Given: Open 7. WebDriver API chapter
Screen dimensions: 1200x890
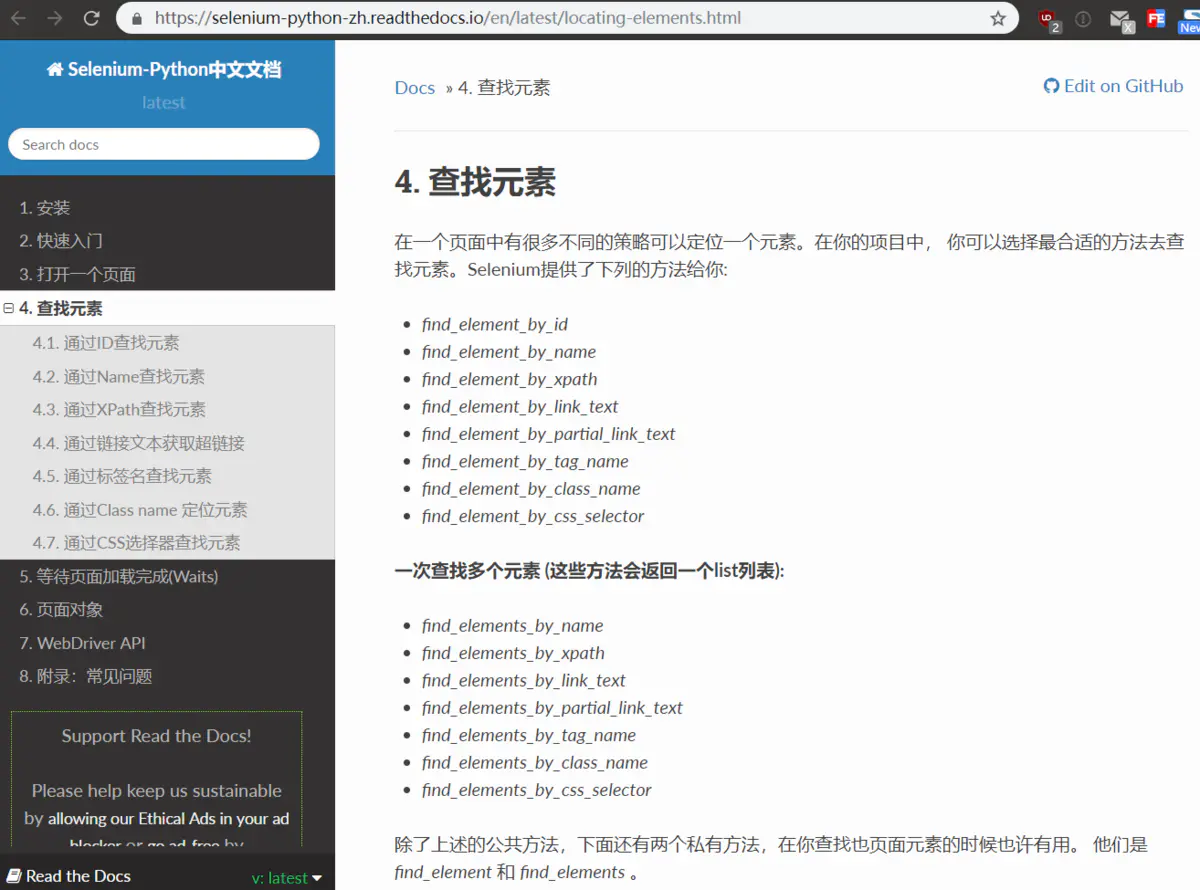Looking at the screenshot, I should tap(83, 643).
